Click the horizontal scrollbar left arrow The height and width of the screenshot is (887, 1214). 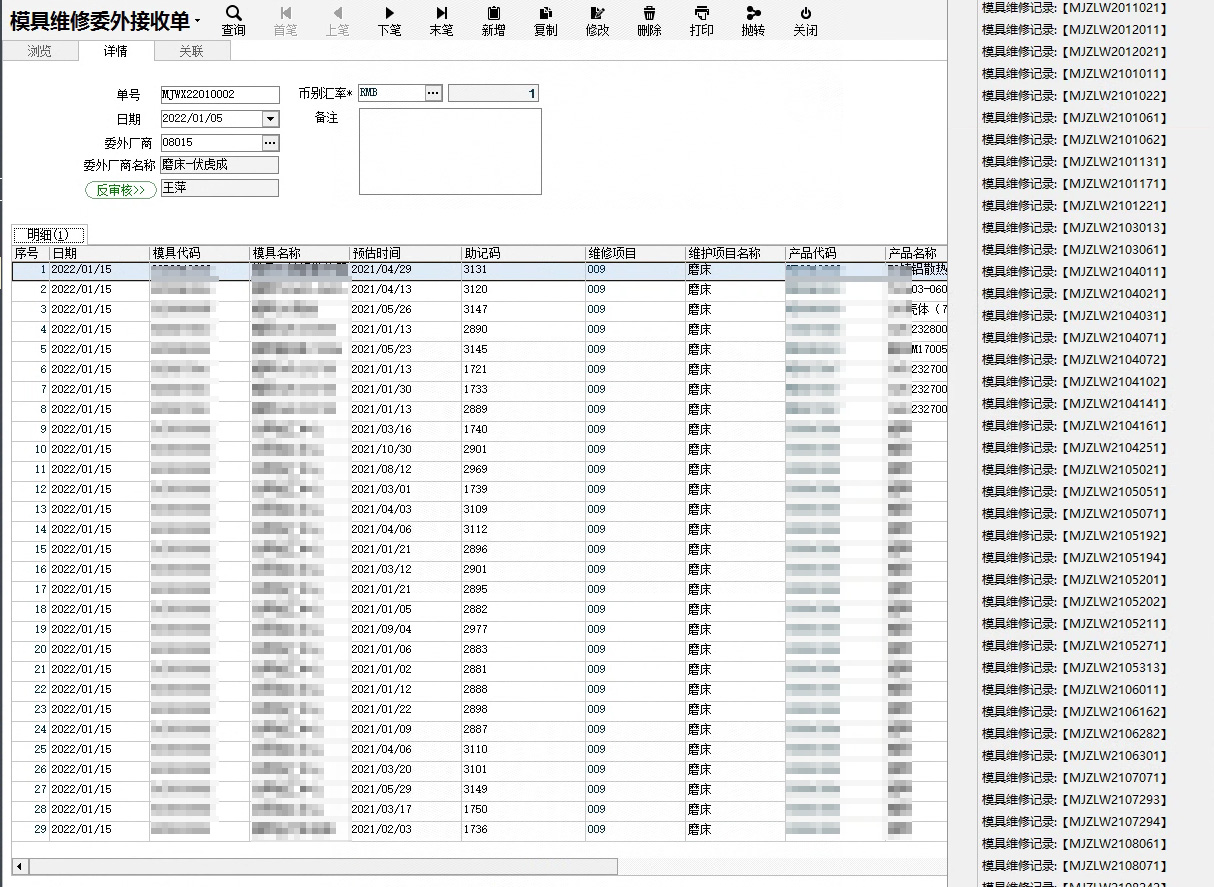click(18, 866)
